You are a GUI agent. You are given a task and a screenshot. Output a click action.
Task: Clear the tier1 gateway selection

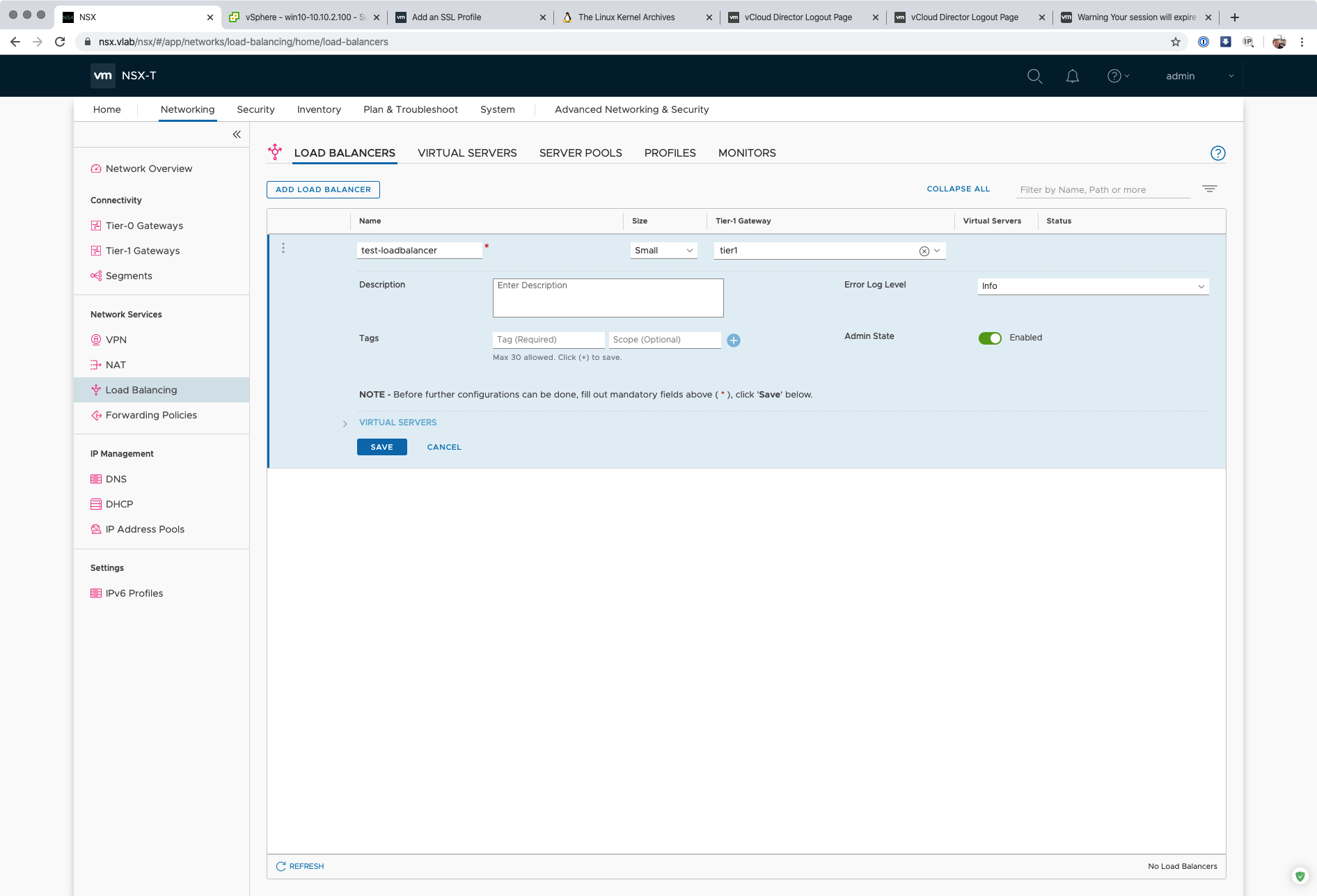[924, 251]
